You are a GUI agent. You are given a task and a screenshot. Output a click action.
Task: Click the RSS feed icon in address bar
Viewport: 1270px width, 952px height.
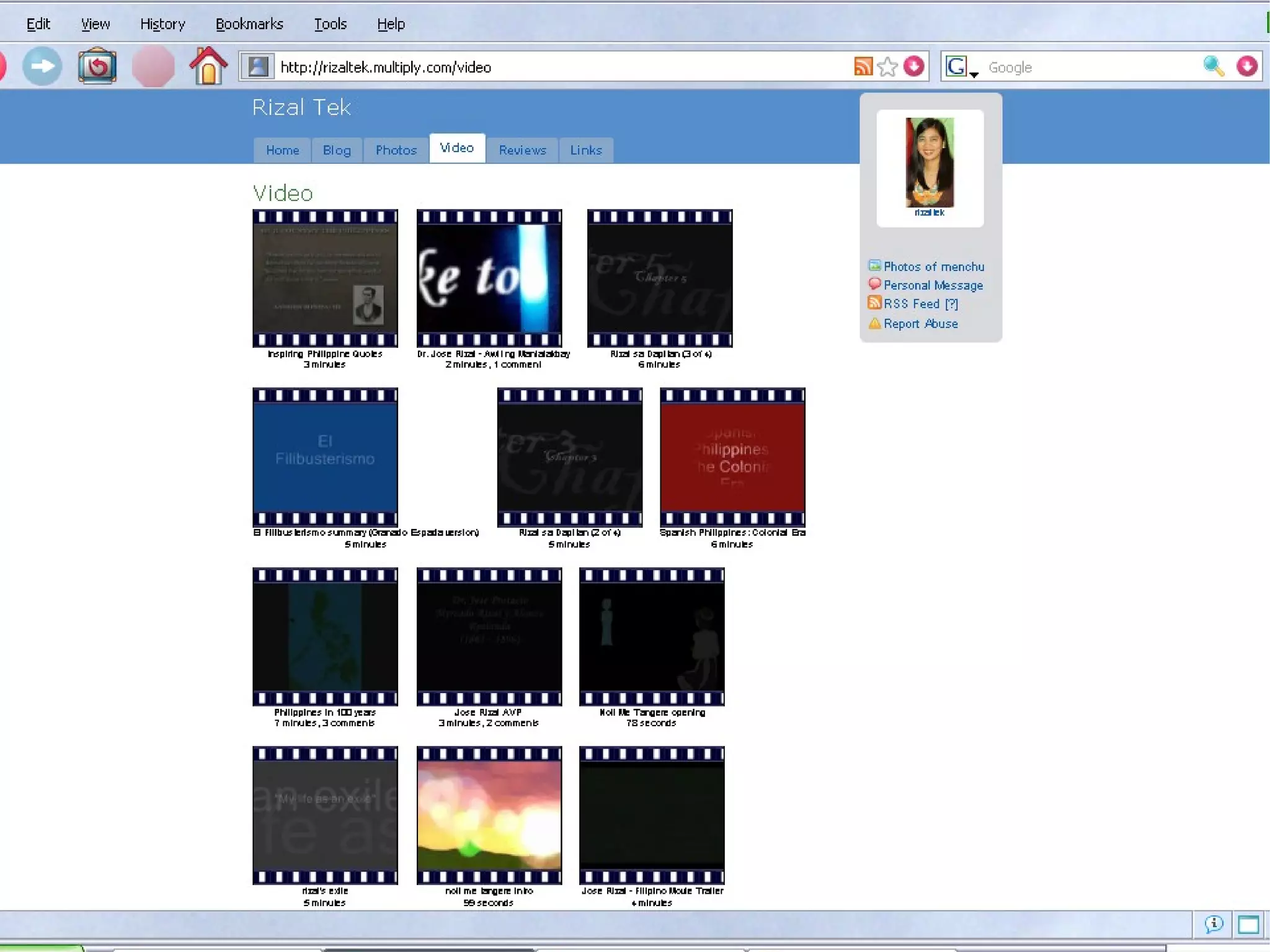[x=863, y=66]
